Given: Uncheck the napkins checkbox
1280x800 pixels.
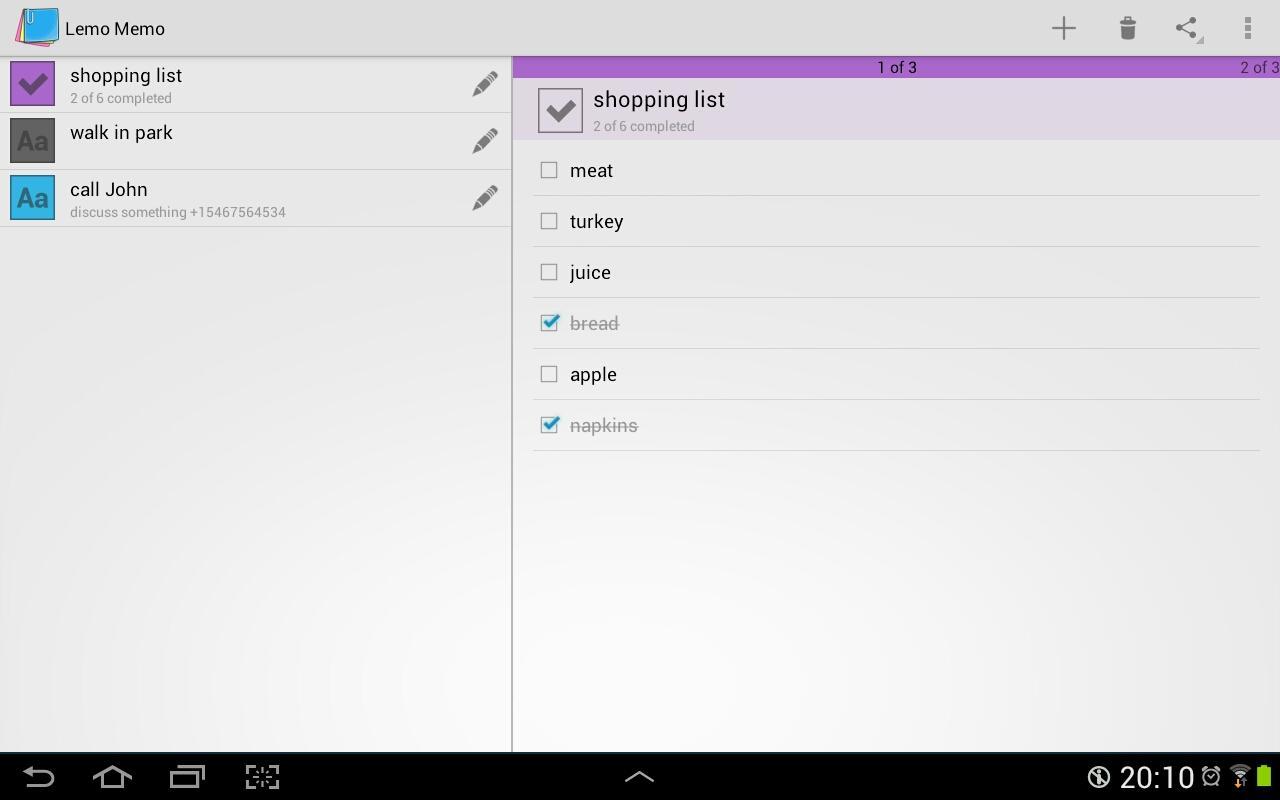Looking at the screenshot, I should (549, 425).
